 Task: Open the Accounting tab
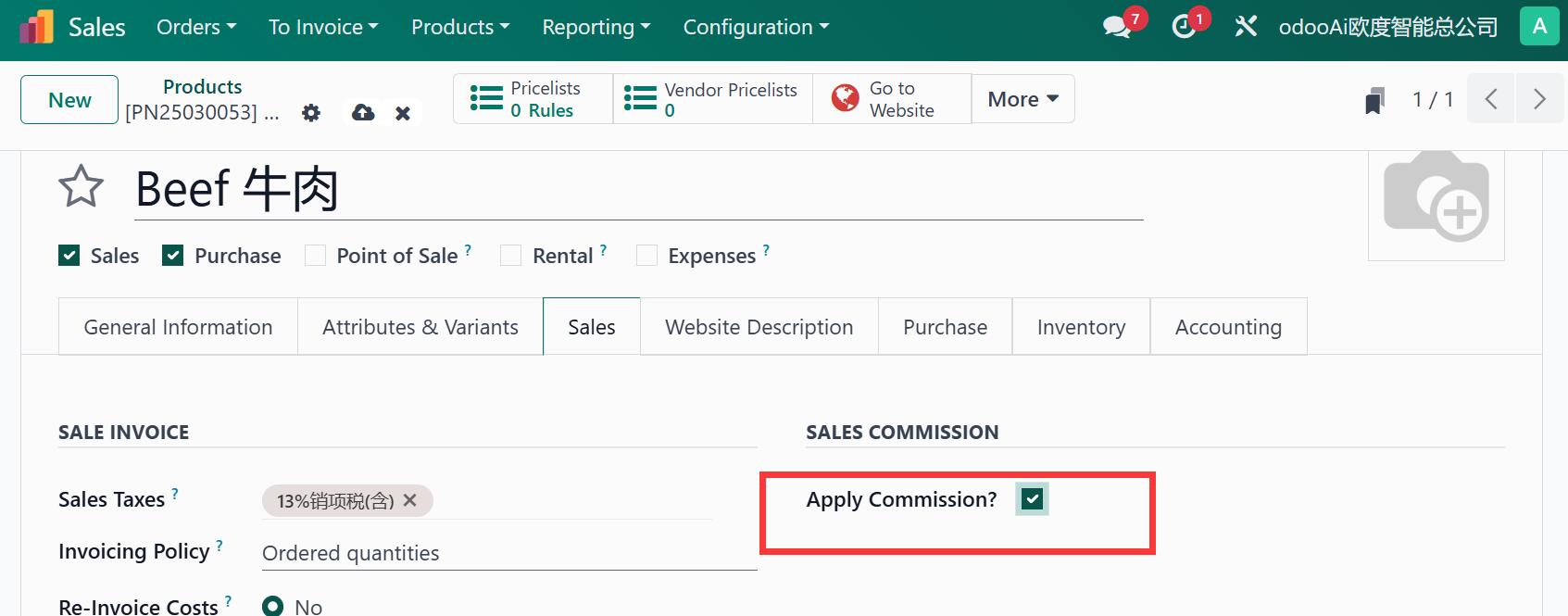tap(1228, 327)
